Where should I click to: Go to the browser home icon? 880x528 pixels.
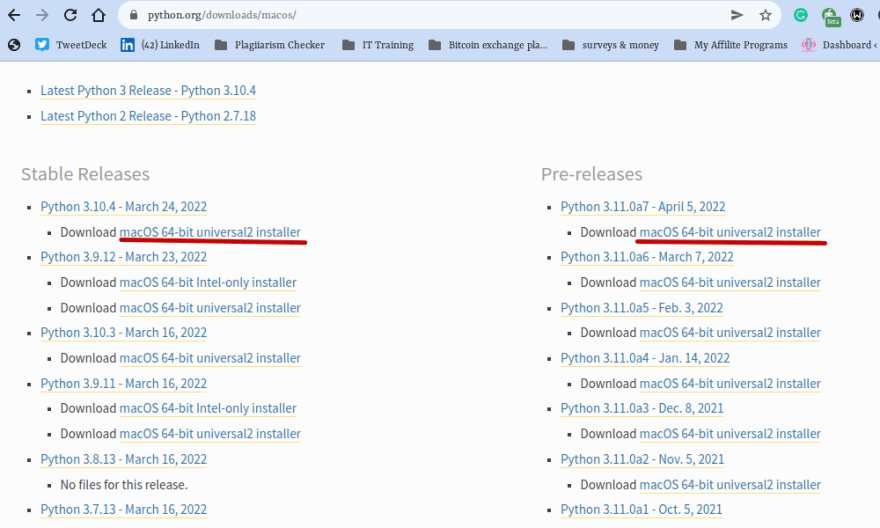(x=98, y=15)
